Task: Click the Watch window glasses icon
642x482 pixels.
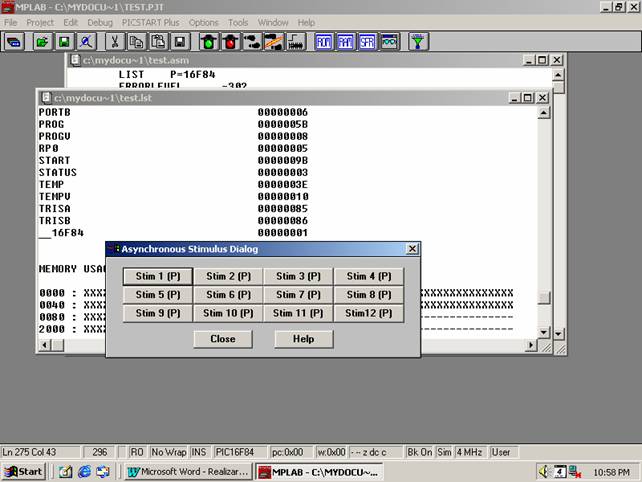Action: (389, 42)
